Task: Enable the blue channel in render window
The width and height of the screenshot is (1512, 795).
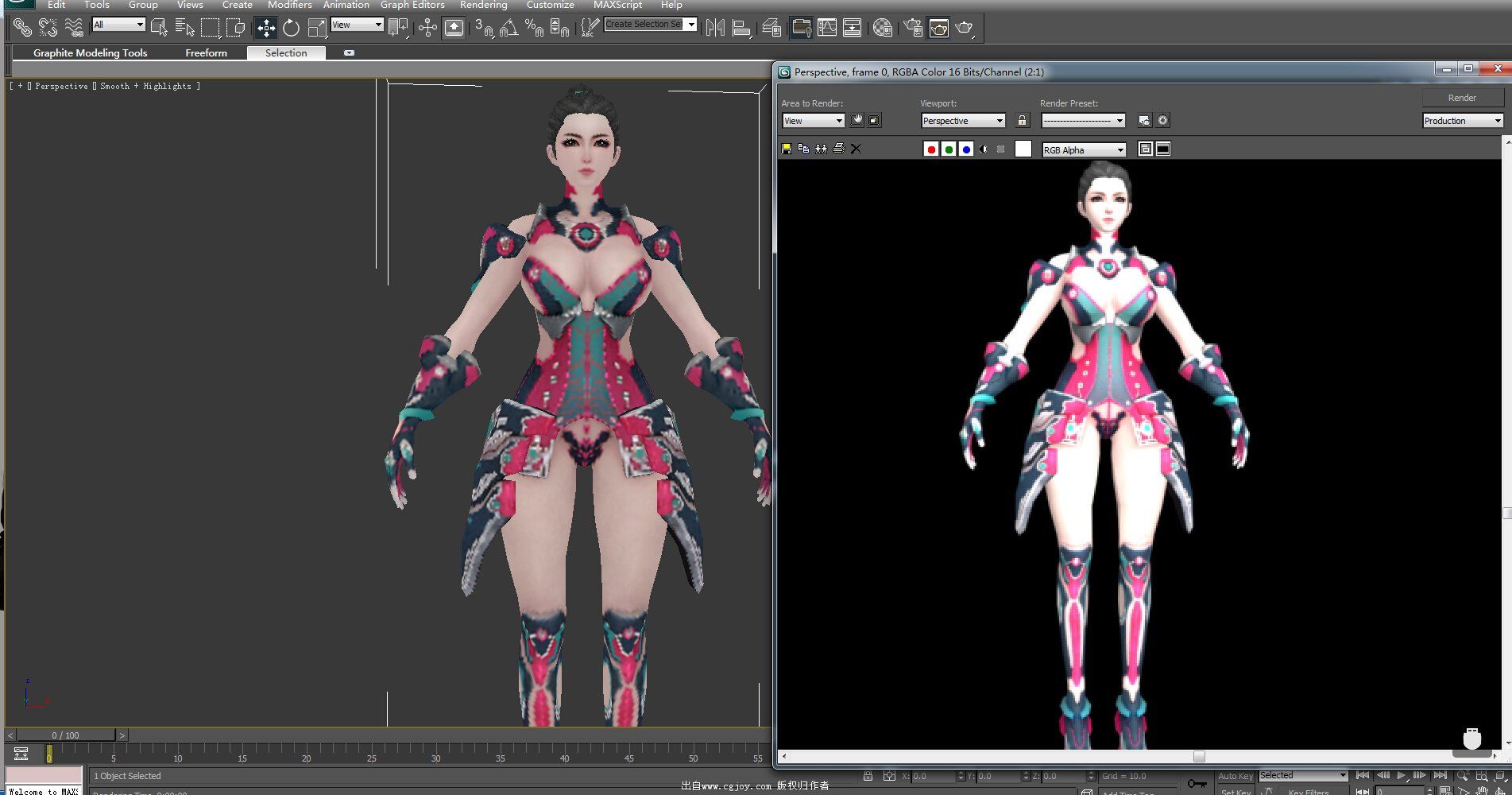Action: (x=966, y=149)
